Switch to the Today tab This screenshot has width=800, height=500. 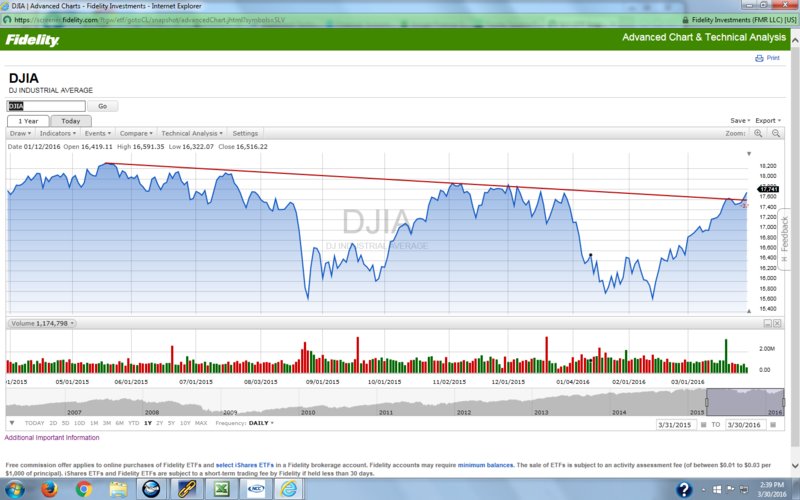pyautogui.click(x=71, y=121)
